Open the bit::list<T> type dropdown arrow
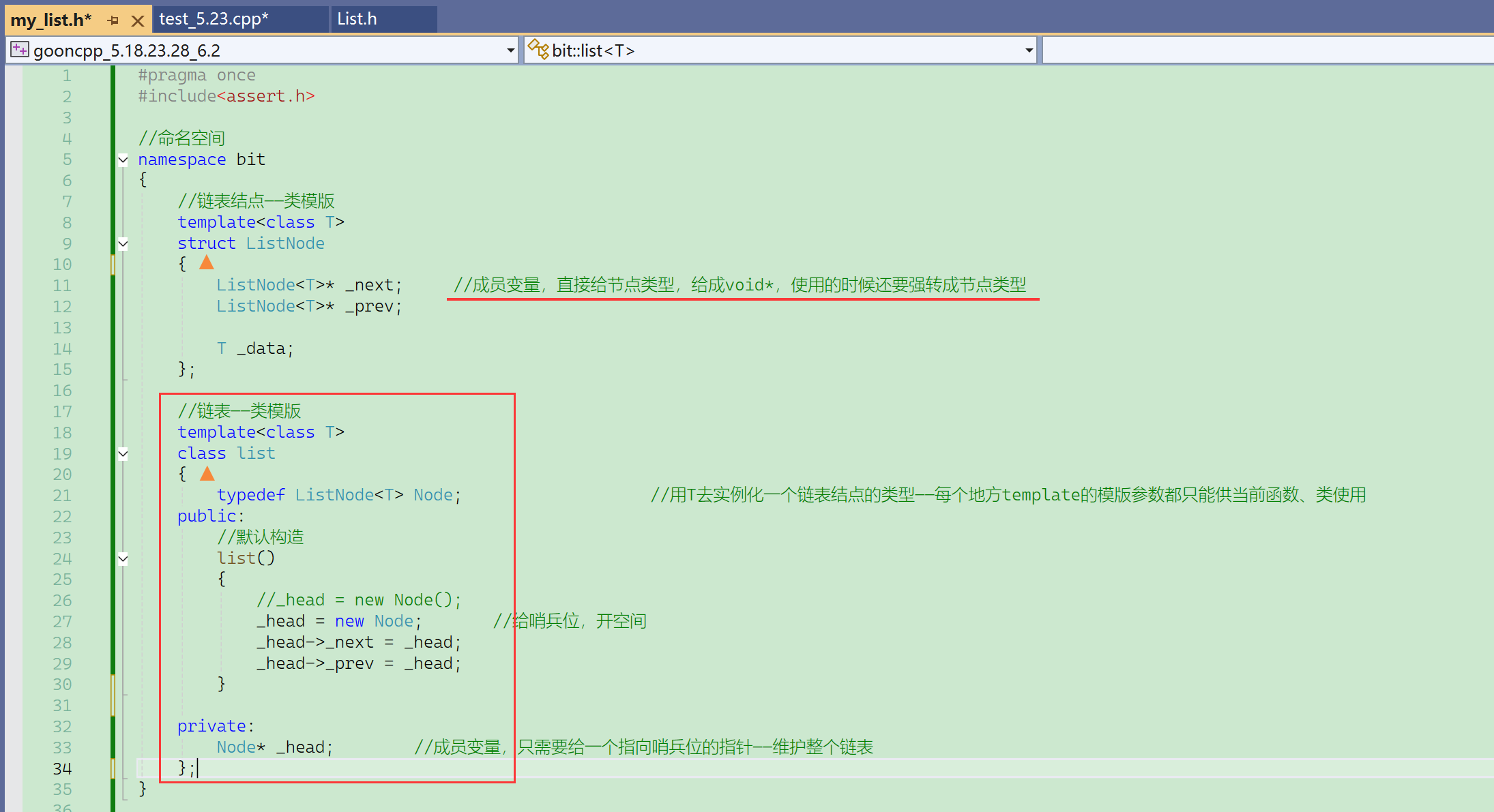This screenshot has height=812, width=1494. pos(1029,50)
